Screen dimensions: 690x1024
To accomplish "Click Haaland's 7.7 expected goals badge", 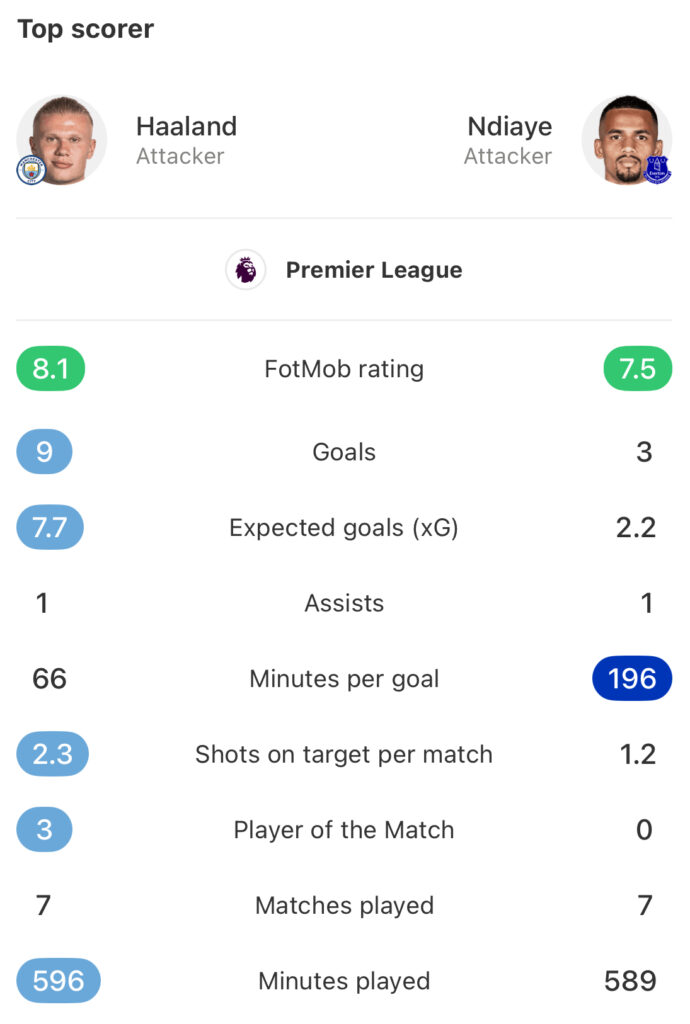I will (x=50, y=528).
